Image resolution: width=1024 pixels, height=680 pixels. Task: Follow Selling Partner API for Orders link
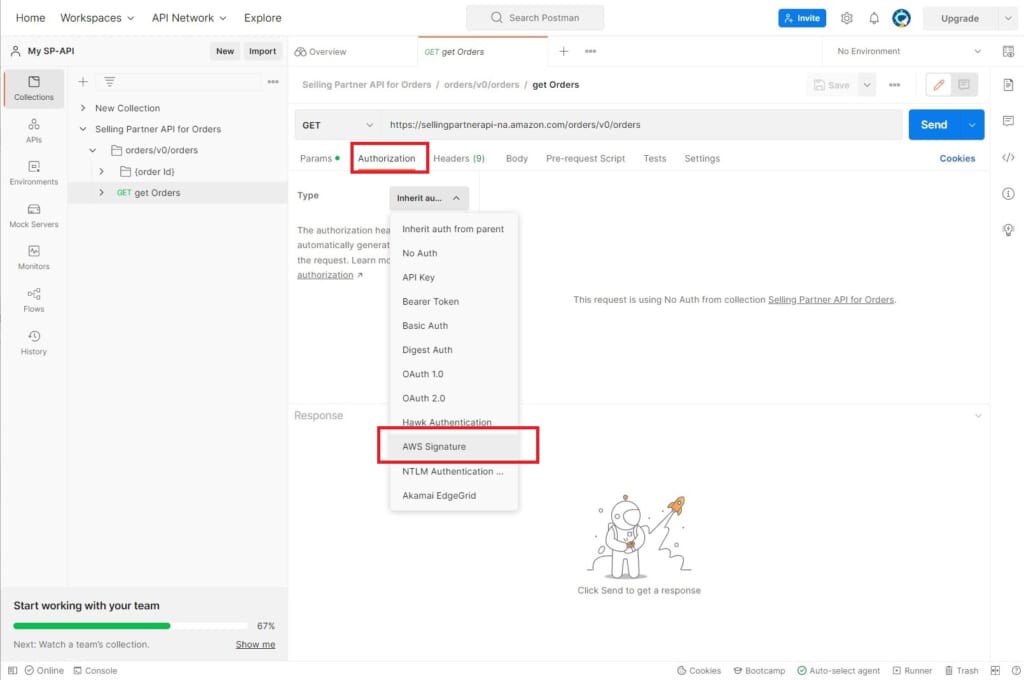pos(831,299)
